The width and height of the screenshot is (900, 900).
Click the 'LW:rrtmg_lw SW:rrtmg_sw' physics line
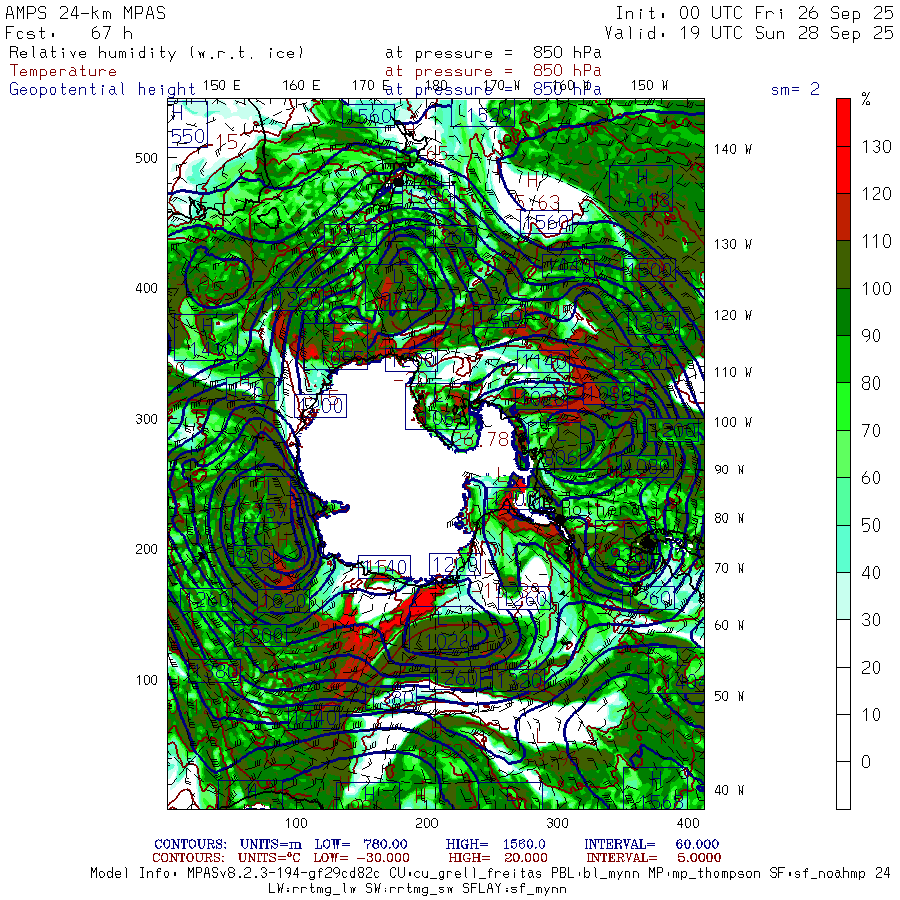click(417, 889)
